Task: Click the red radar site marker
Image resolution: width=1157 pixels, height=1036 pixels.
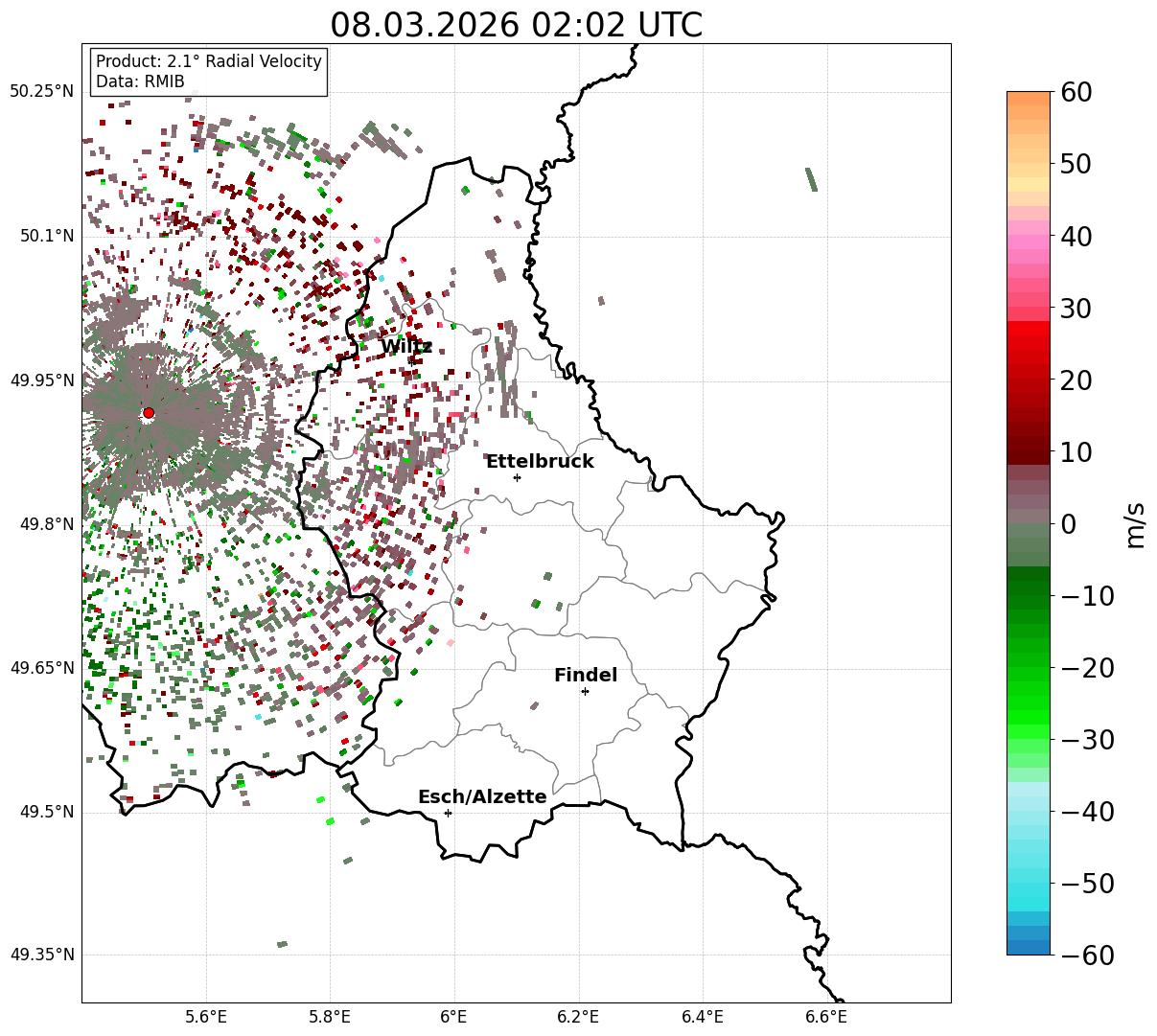Action: tap(149, 413)
